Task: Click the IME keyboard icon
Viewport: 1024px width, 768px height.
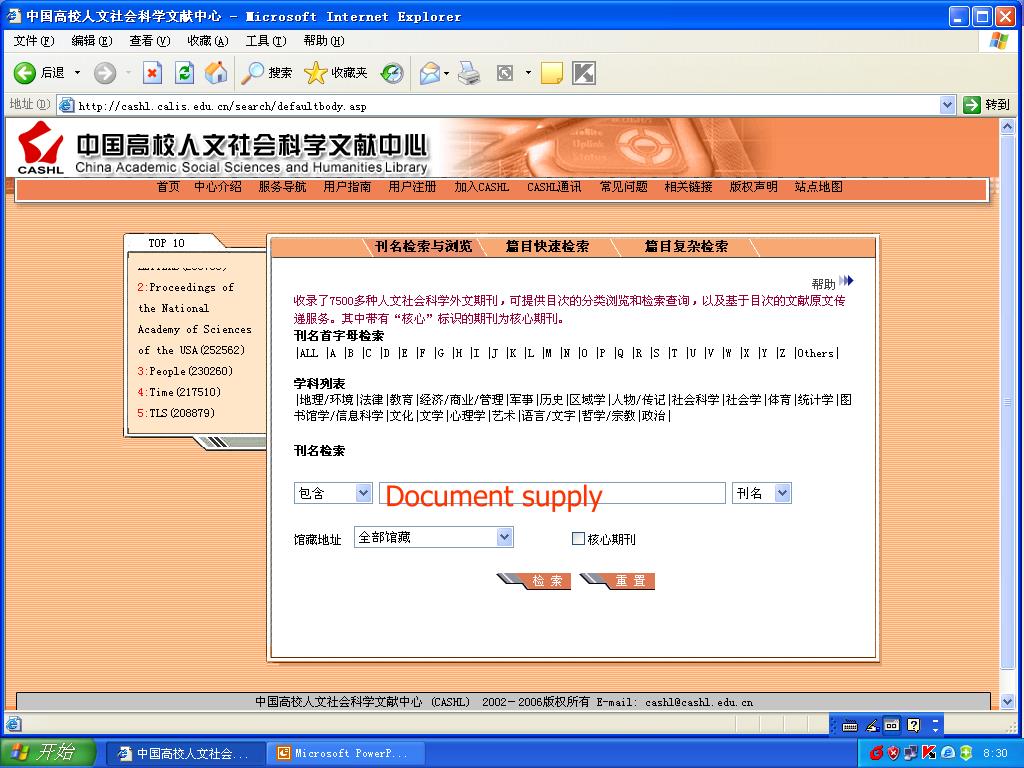Action: [850, 725]
